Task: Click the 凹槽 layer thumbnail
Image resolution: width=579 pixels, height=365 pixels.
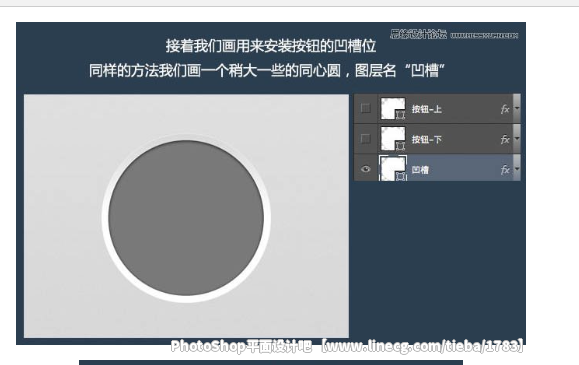Action: click(x=393, y=168)
